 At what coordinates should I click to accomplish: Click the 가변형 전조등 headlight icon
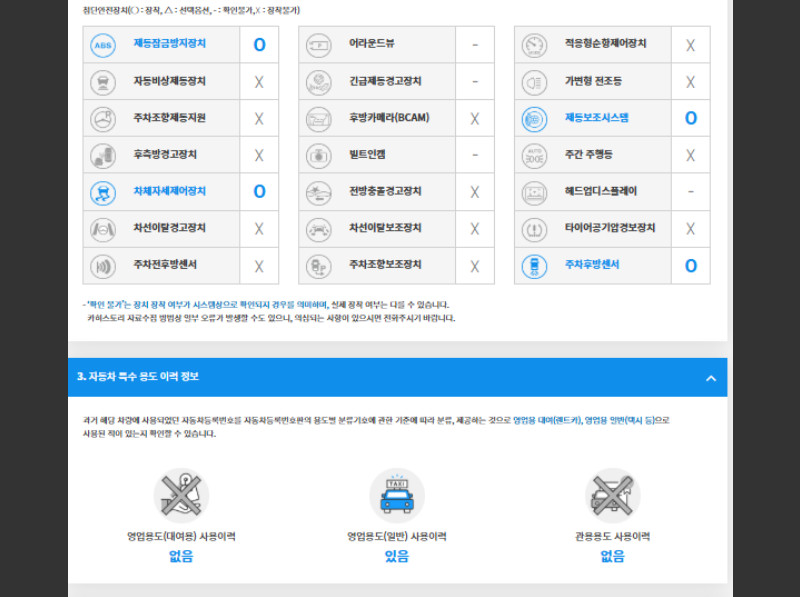click(x=532, y=81)
